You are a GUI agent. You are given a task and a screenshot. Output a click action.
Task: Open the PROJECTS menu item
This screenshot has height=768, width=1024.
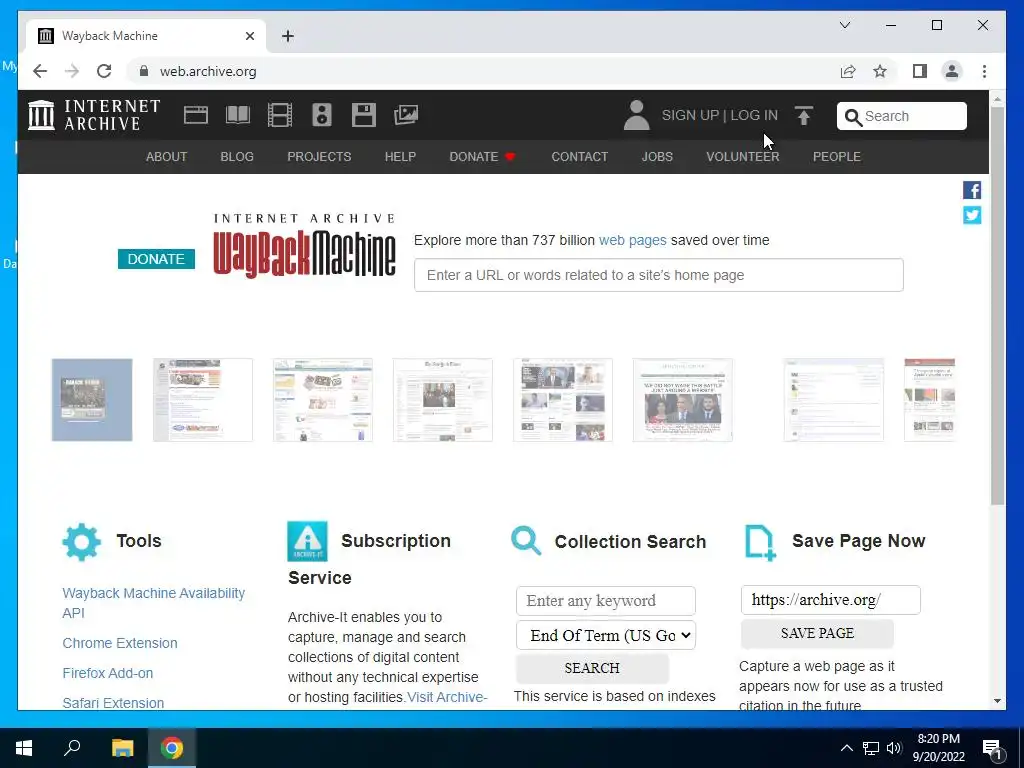tap(319, 157)
